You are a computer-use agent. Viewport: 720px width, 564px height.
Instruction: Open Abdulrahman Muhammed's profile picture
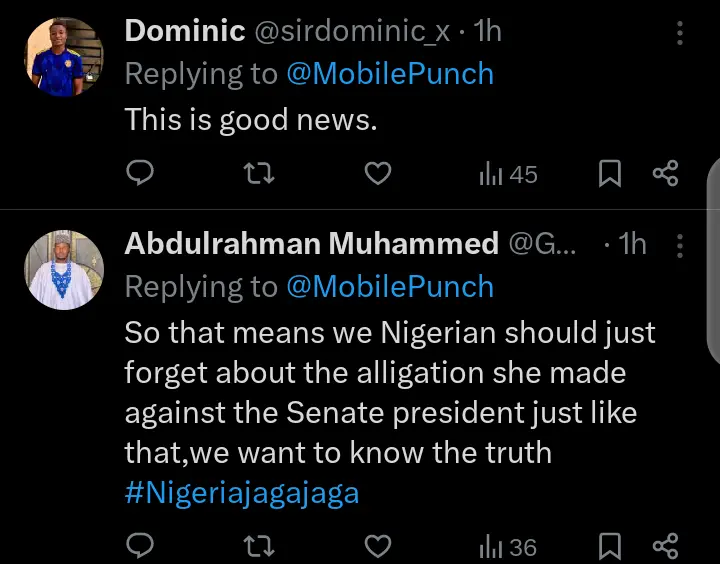point(64,270)
